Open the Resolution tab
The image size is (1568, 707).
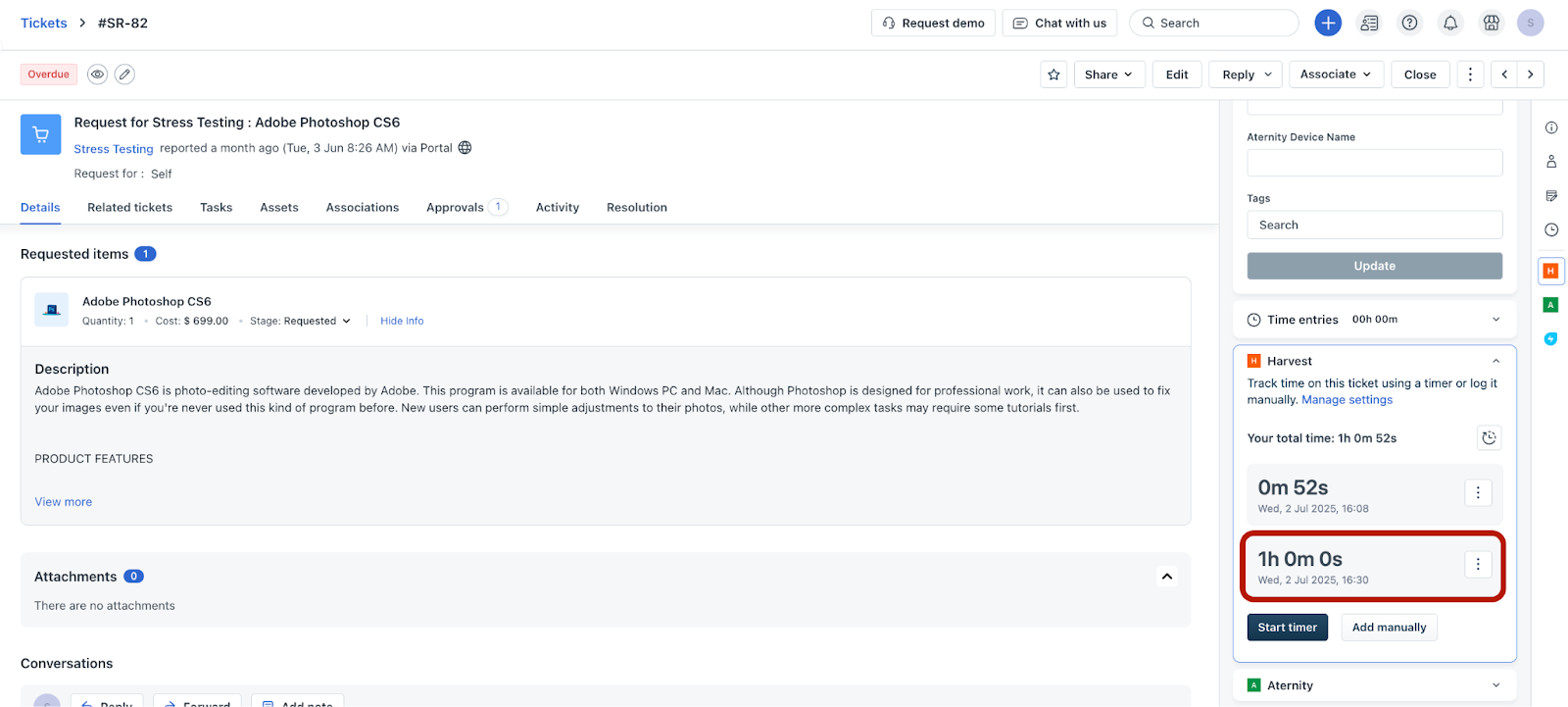pyautogui.click(x=637, y=208)
